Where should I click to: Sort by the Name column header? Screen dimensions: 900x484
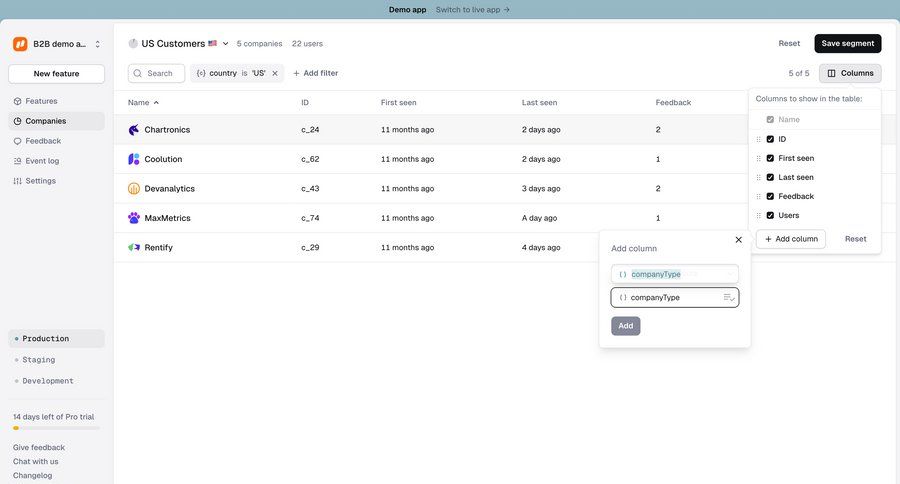pyautogui.click(x=143, y=103)
